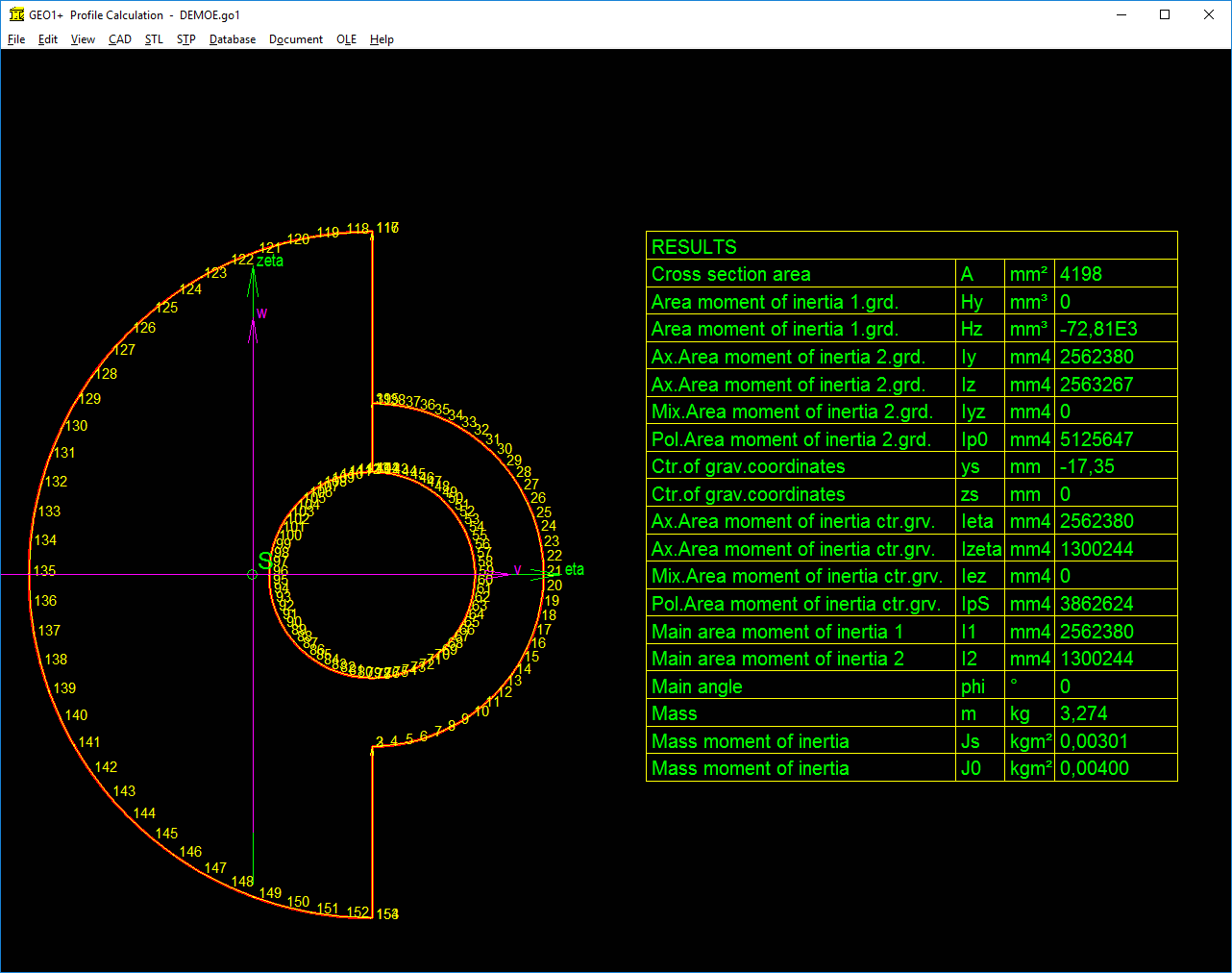Maximize the GEO1+ window
This screenshot has height=973, width=1232.
(1165, 14)
